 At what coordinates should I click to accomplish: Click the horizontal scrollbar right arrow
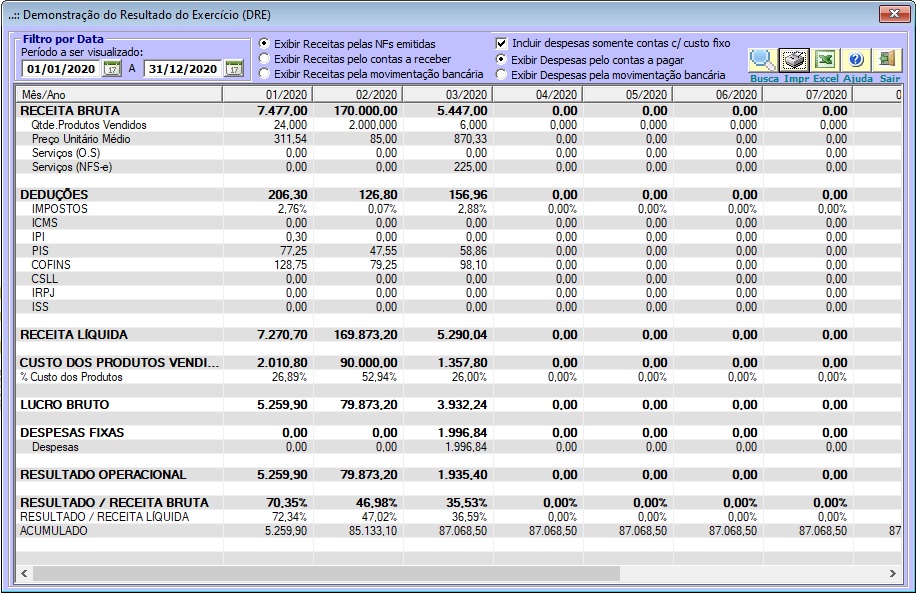point(892,574)
